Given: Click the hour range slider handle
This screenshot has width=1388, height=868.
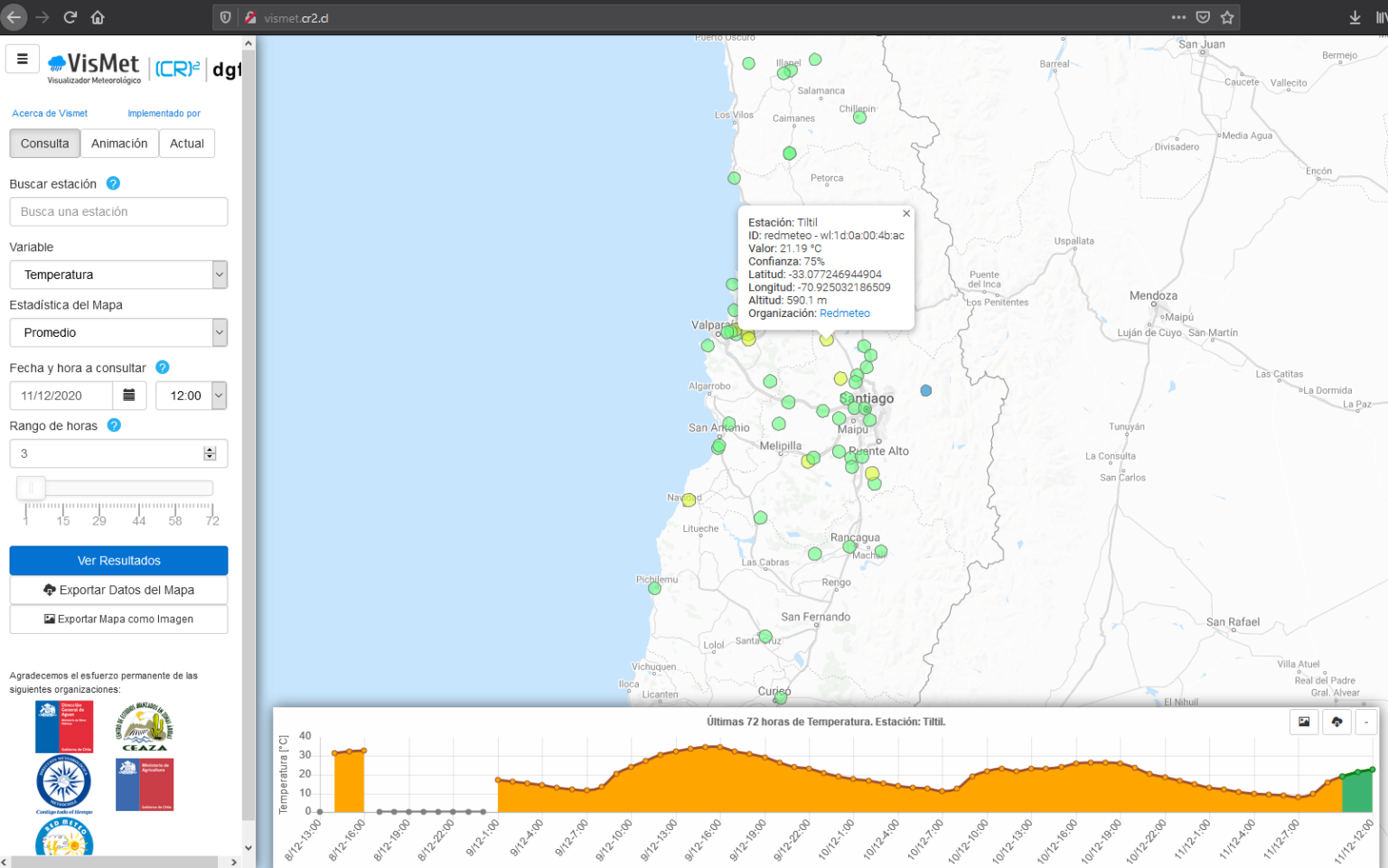Looking at the screenshot, I should click(x=31, y=489).
